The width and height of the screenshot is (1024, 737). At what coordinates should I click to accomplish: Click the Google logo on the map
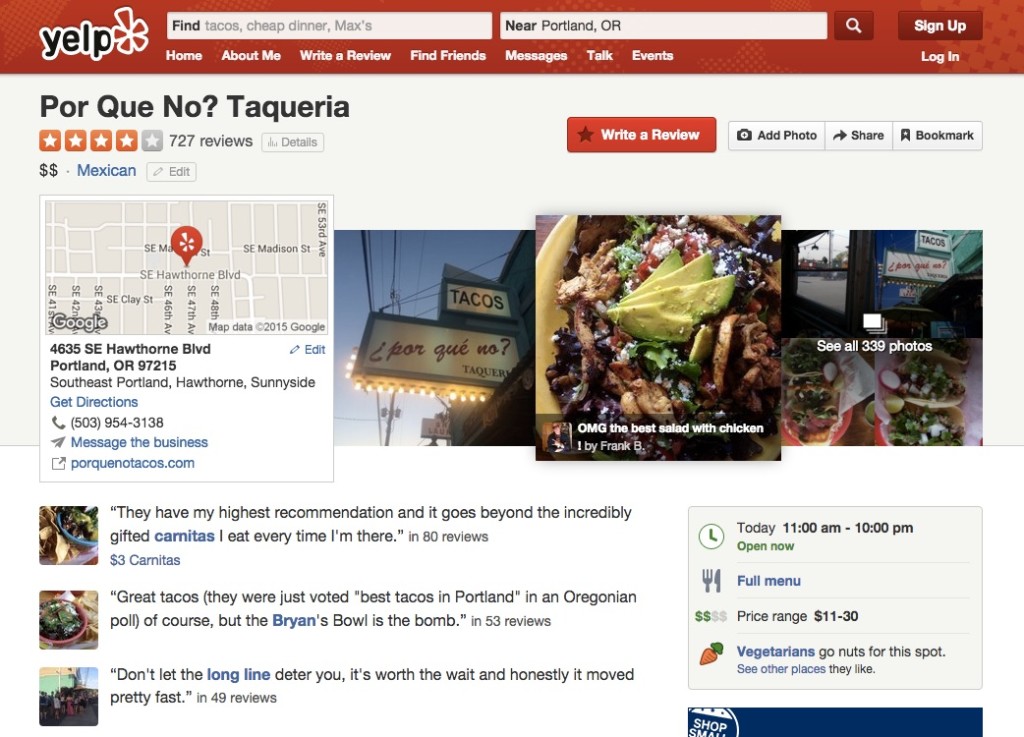79,322
